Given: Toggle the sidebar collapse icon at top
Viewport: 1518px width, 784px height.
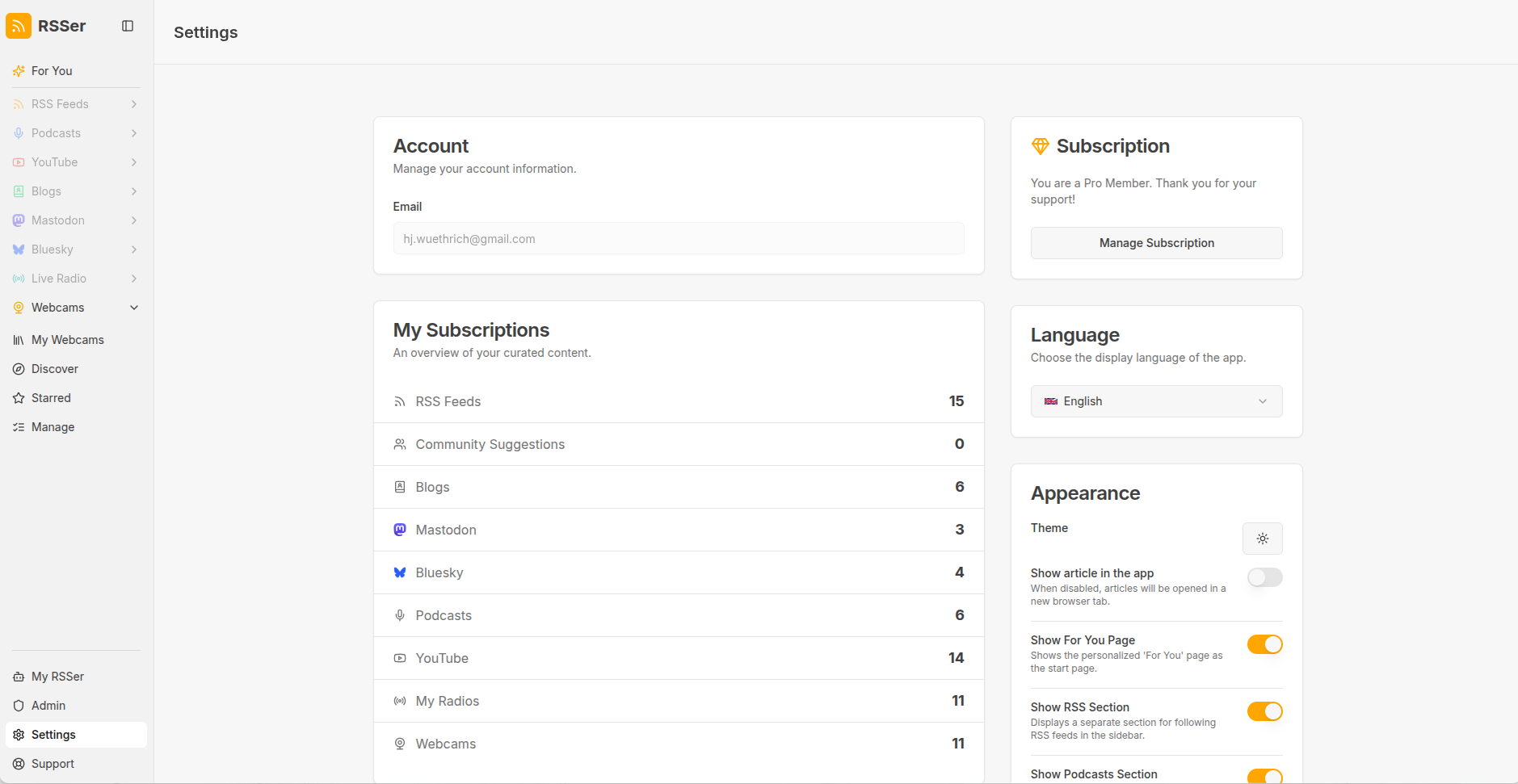Looking at the screenshot, I should [x=128, y=25].
